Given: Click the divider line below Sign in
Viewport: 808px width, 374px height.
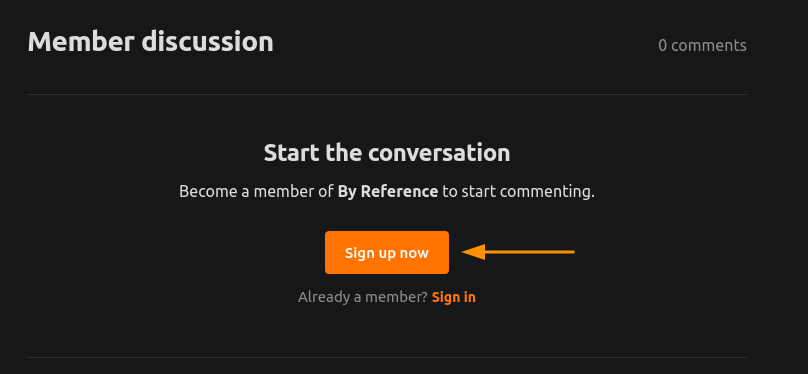Looking at the screenshot, I should pyautogui.click(x=386, y=358).
